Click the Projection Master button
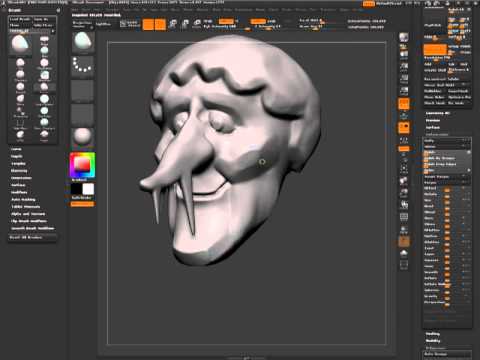Image resolution: width=480 pixels, height=360 pixels. click(83, 24)
